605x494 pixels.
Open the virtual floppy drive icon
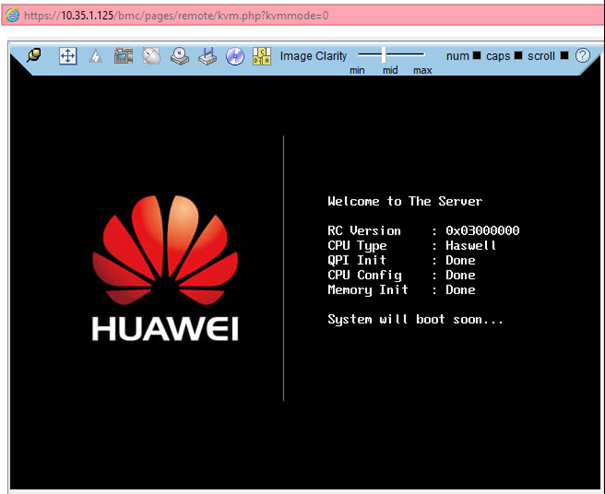click(208, 56)
